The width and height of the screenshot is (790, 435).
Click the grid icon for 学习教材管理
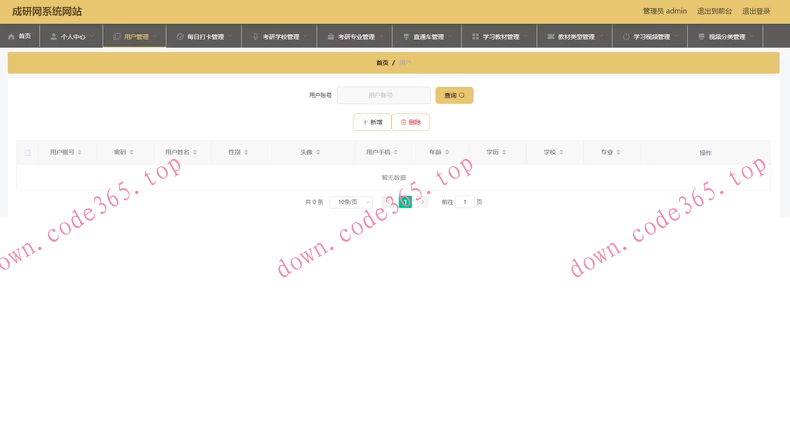[x=475, y=37]
